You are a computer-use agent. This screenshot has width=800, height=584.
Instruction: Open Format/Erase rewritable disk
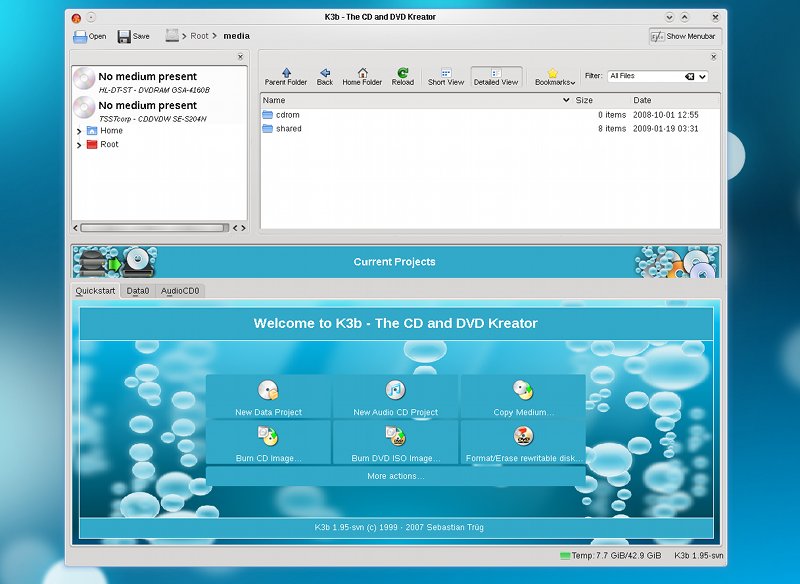(x=523, y=443)
